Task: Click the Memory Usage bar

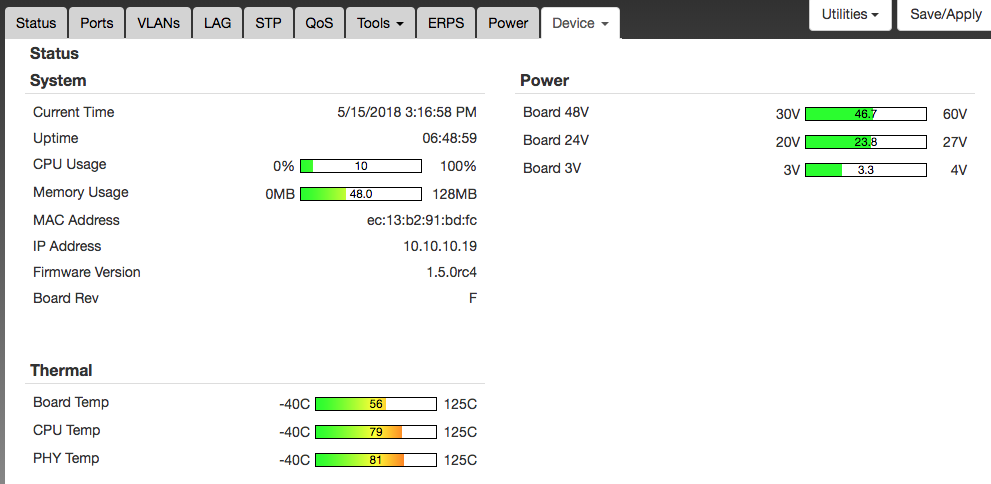Action: click(x=361, y=194)
